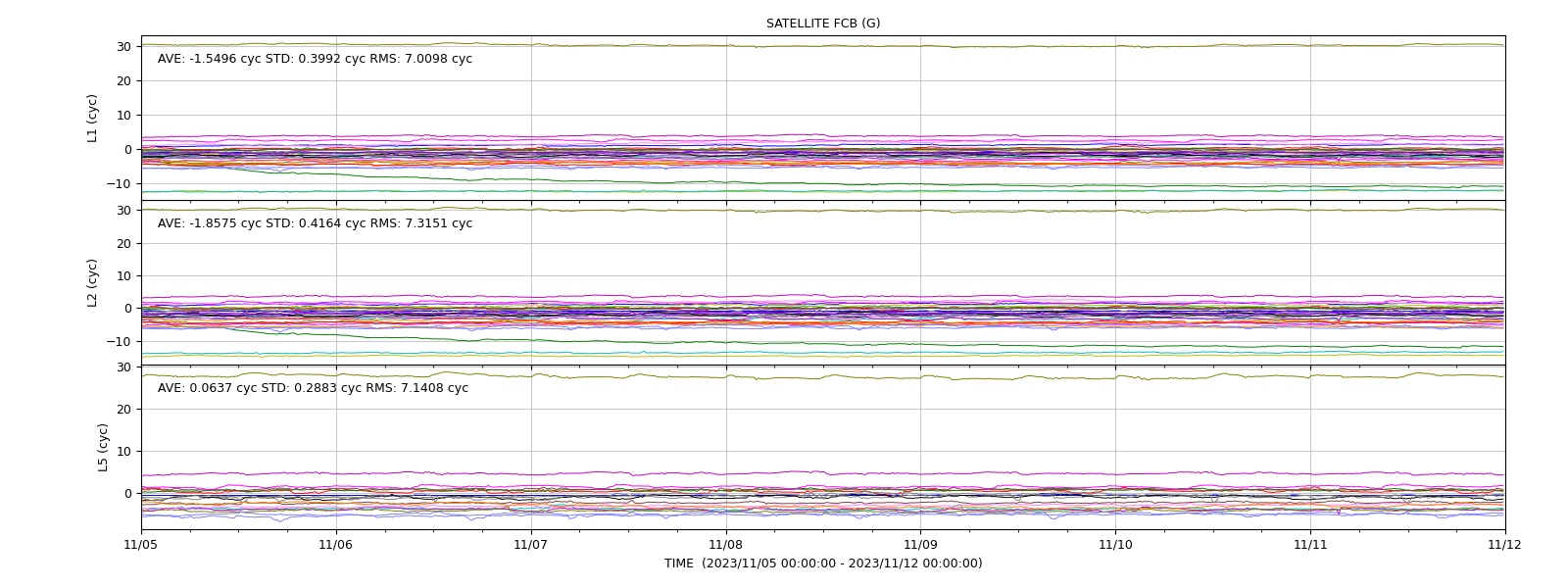Click the 11/09 x-axis tick label
The width and height of the screenshot is (1568, 588).
tap(920, 545)
